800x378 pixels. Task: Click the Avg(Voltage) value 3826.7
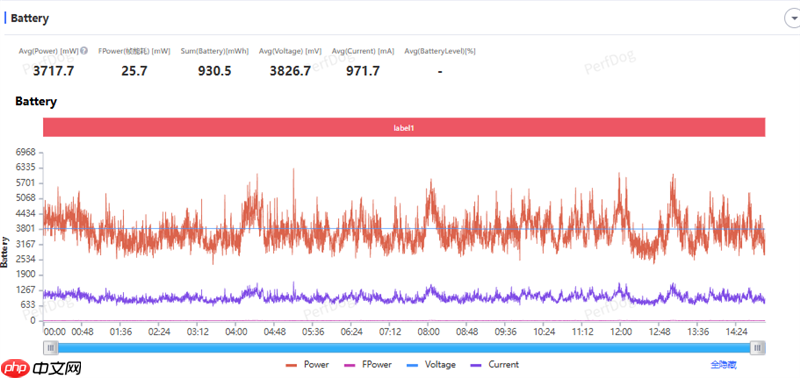[x=290, y=71]
